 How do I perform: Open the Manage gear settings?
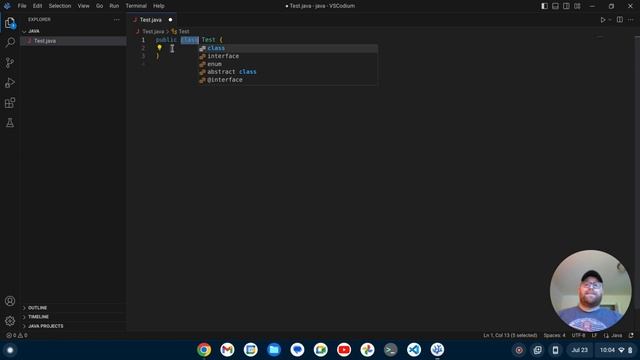(x=10, y=321)
